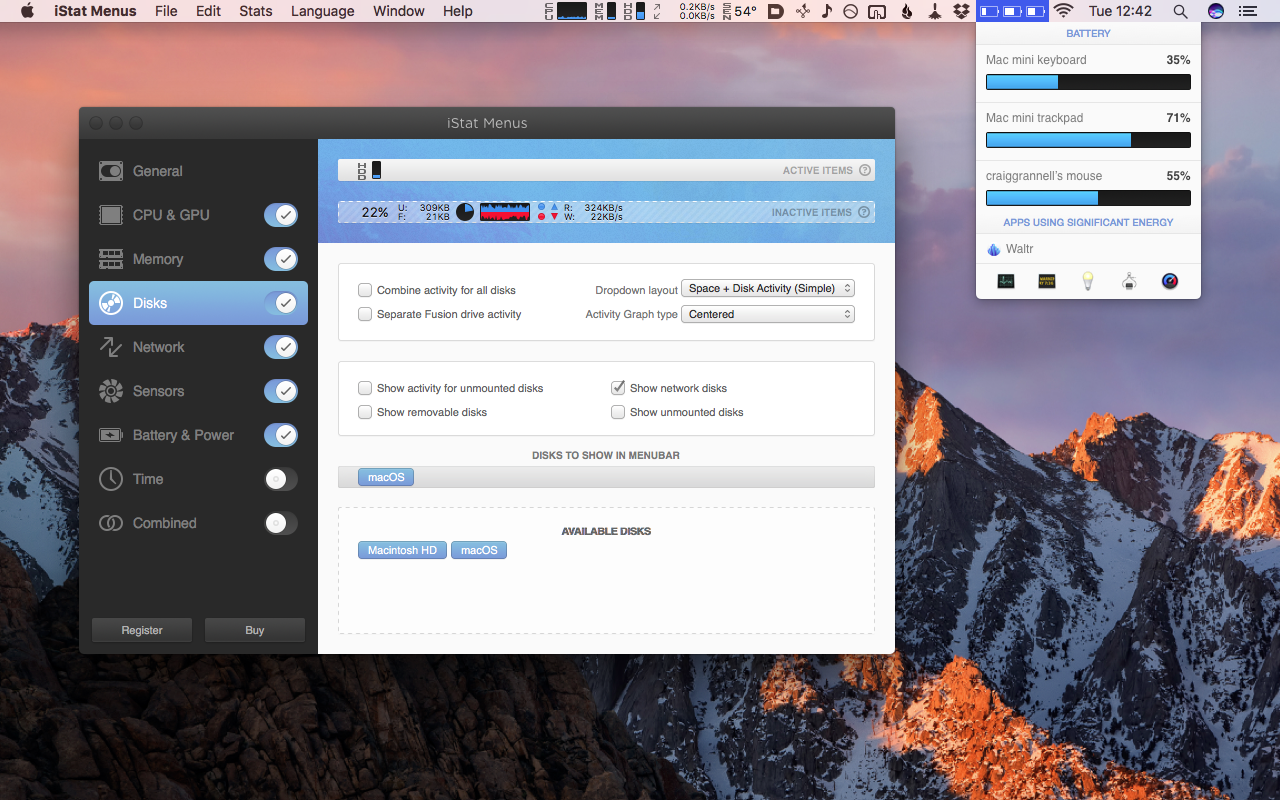Enable the Combined switch
The width and height of the screenshot is (1280, 800).
(x=281, y=523)
